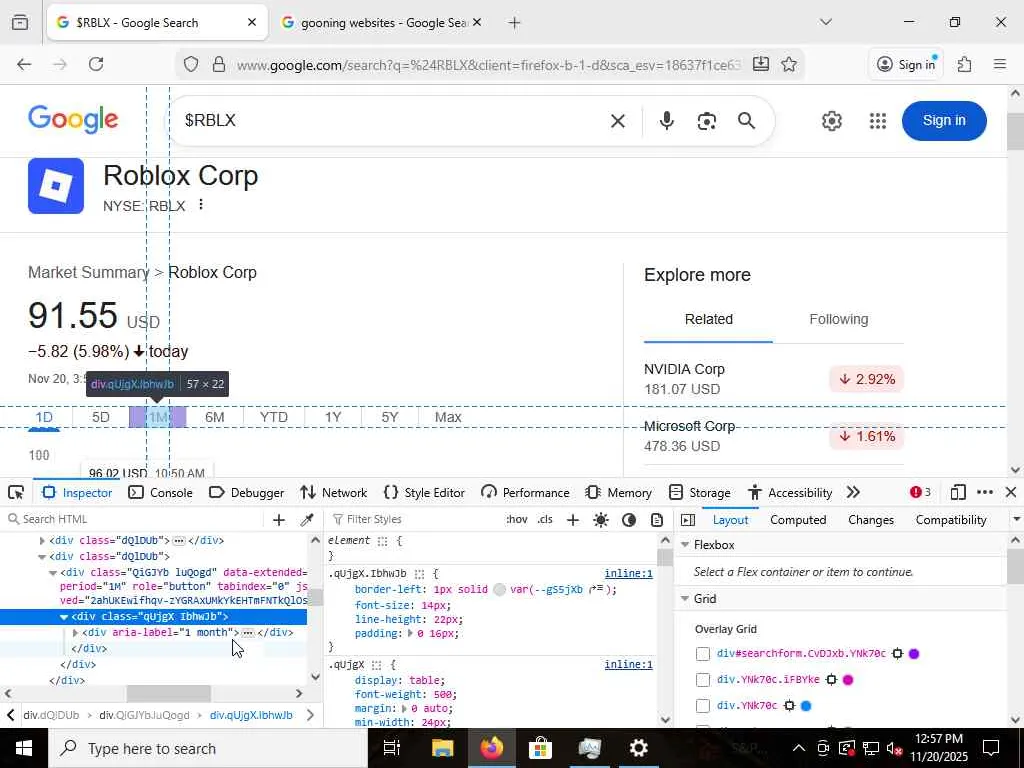This screenshot has width=1024, height=768.
Task: Open the Style Editor tab
Action: tap(424, 492)
